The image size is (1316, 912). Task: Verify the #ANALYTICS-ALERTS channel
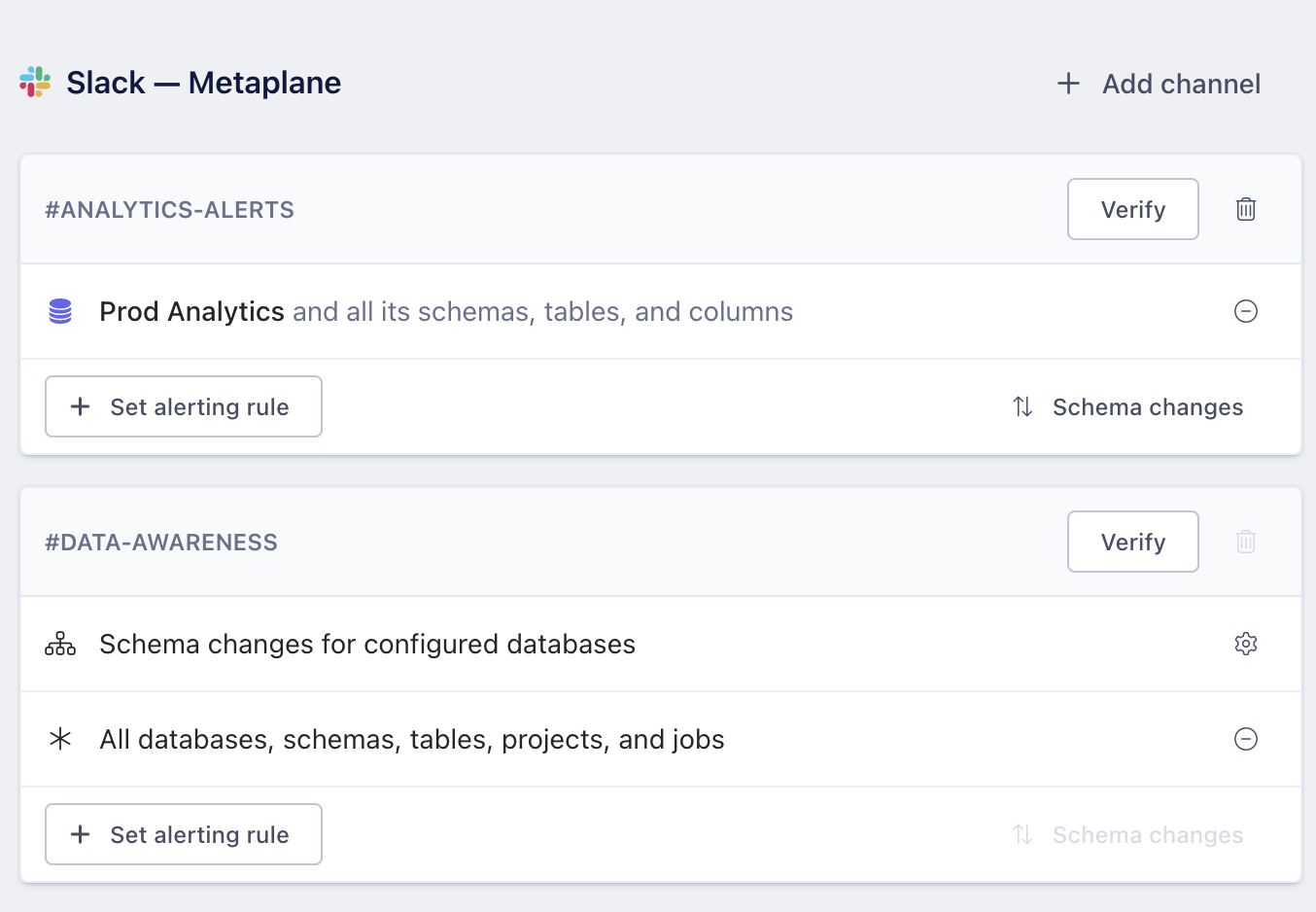pyautogui.click(x=1132, y=209)
